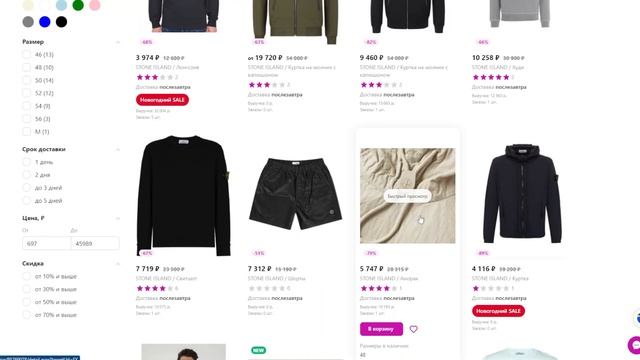
Task: Collapse the Срок доставки filter section
Action: tap(118, 149)
